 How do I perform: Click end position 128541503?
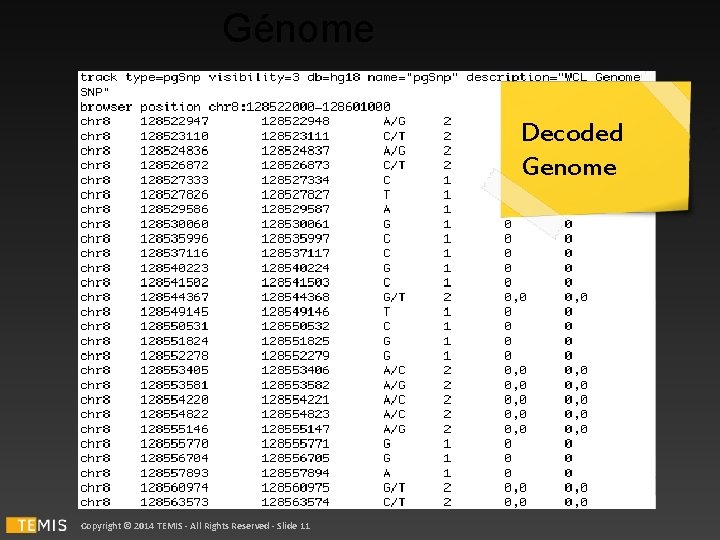(x=295, y=282)
